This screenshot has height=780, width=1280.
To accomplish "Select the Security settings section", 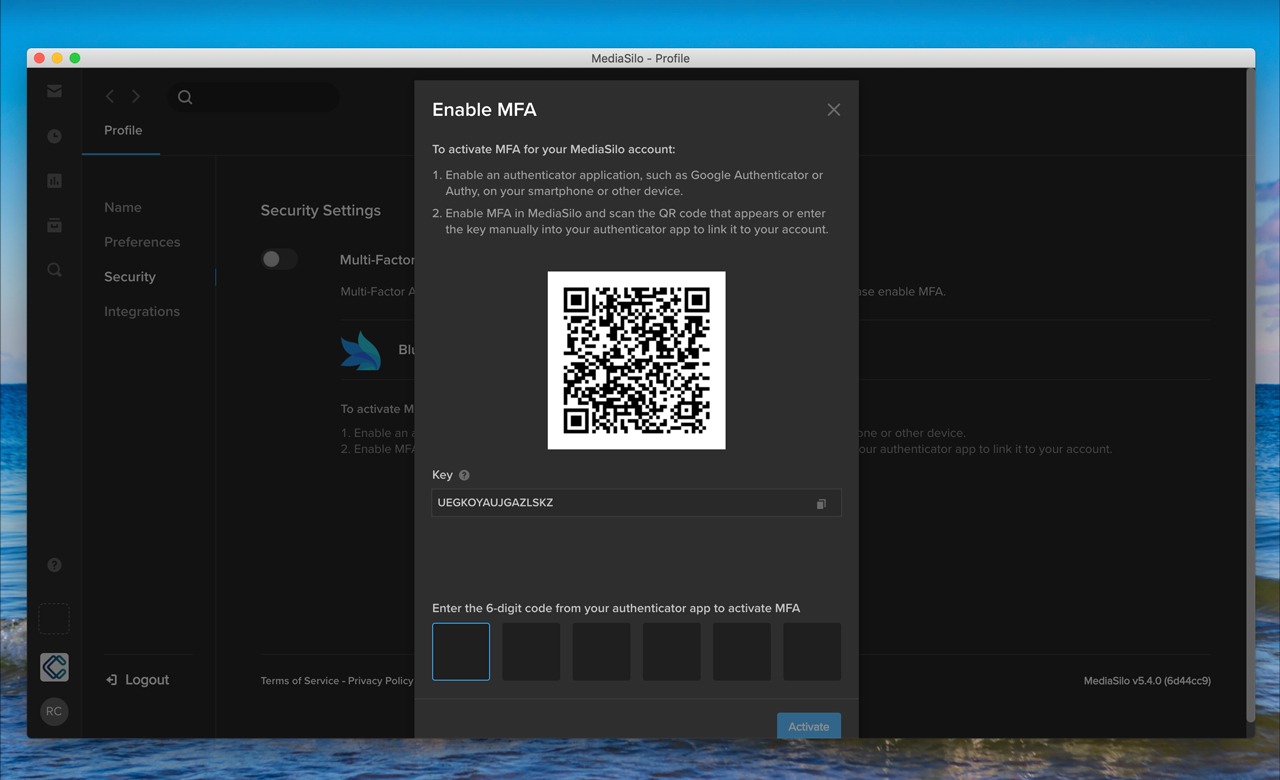I will click(x=130, y=277).
